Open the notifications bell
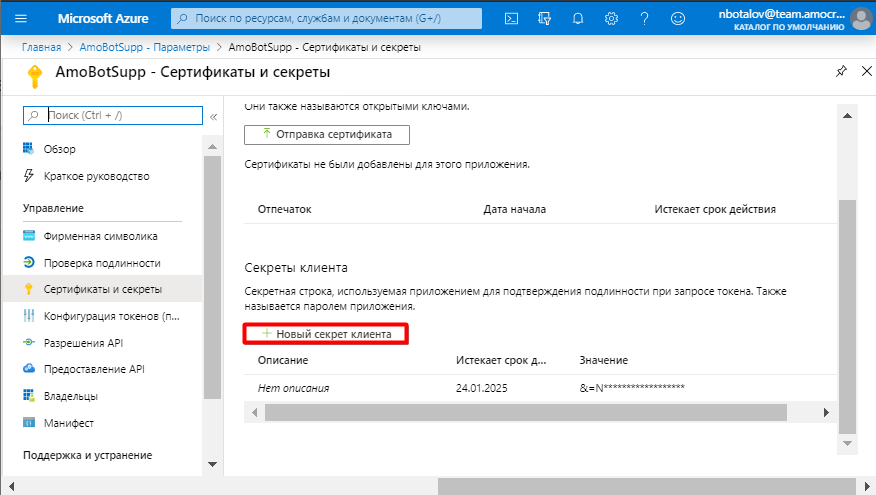This screenshot has width=876, height=495. pos(578,18)
